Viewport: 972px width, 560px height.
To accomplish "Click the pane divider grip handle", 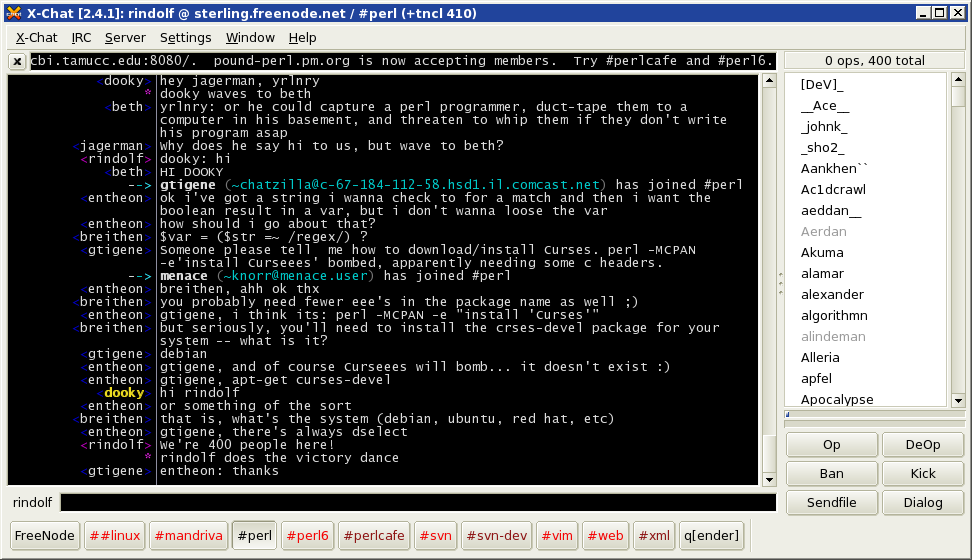I will (780, 283).
